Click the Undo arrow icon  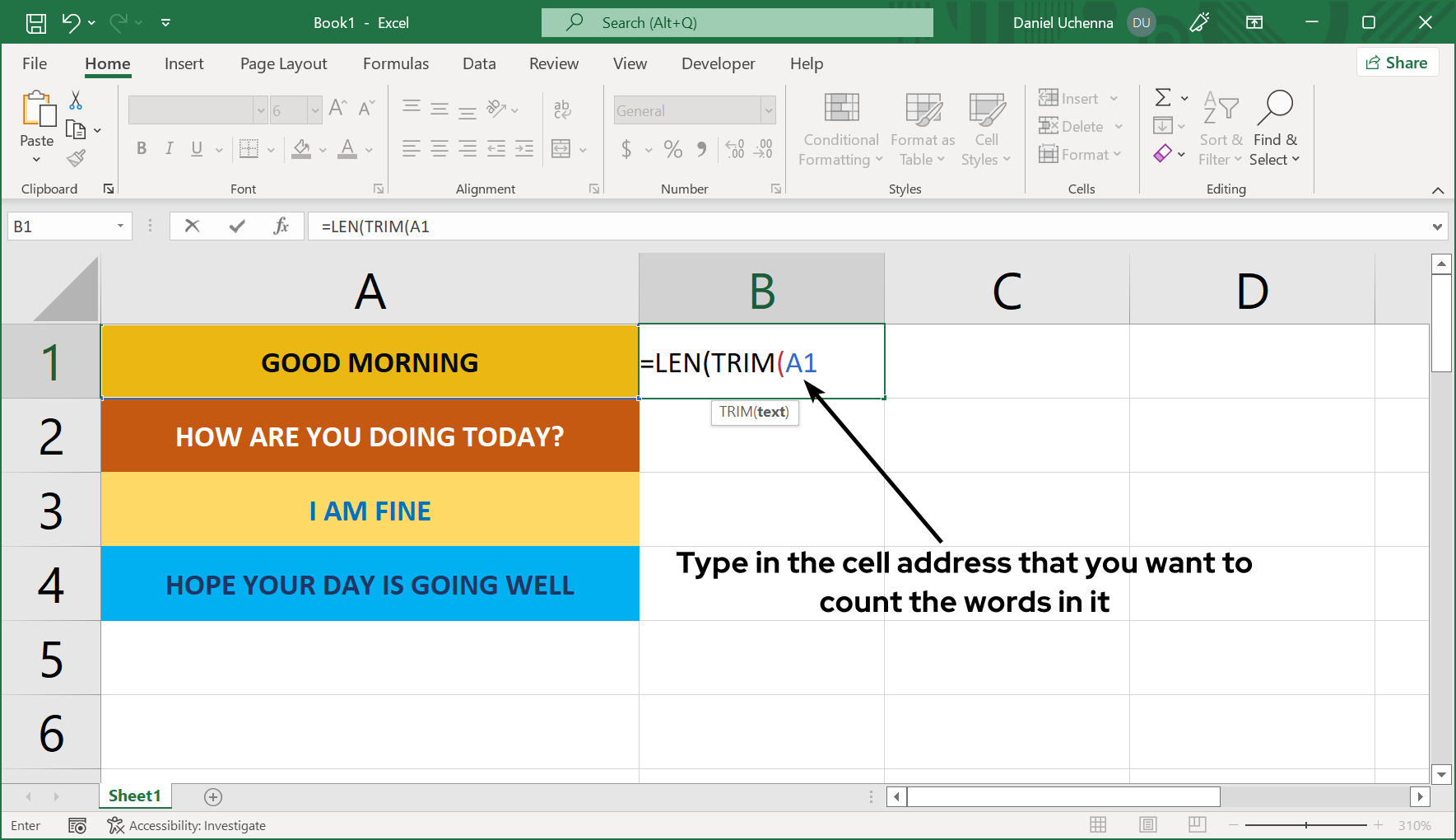[71, 23]
